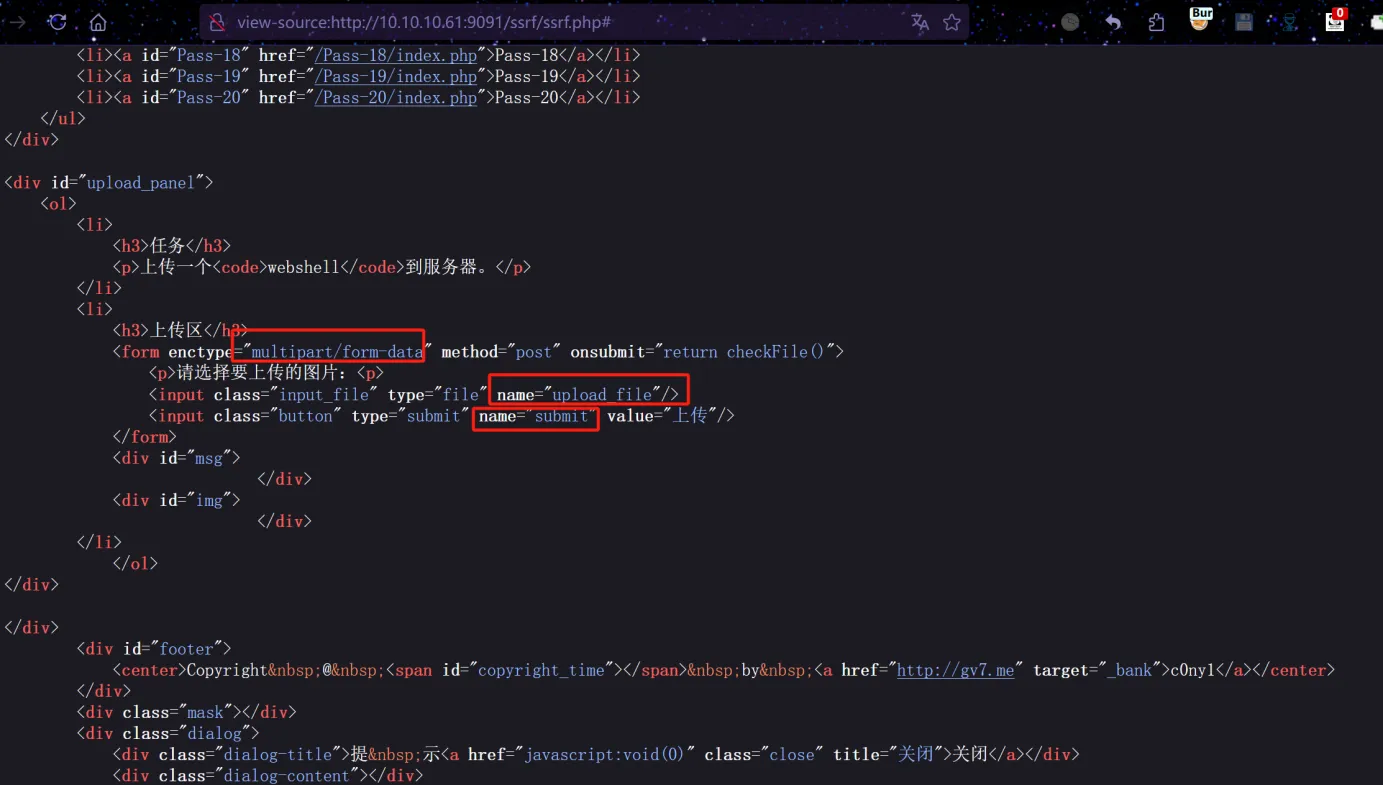Click the upload_panel div id
1383x785 pixels.
(x=141, y=182)
